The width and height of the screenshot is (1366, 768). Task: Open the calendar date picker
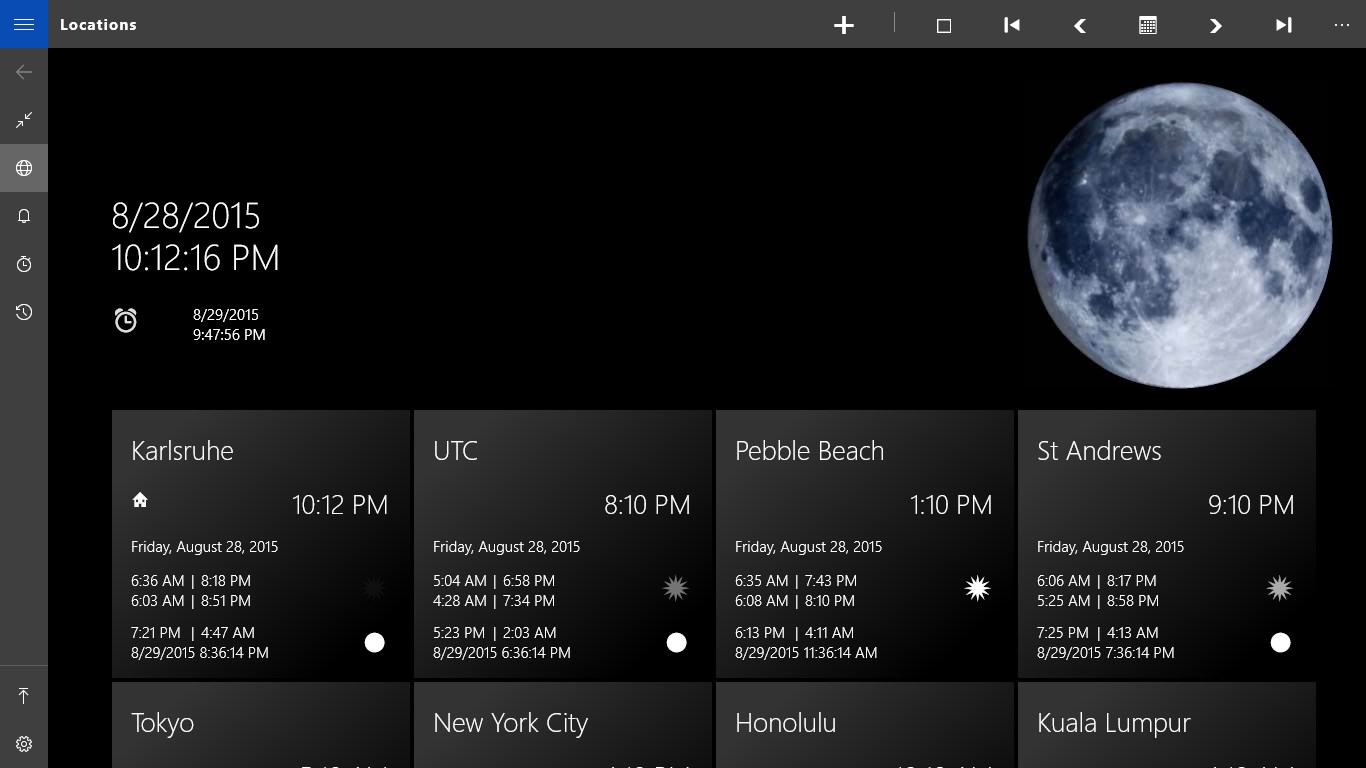(x=1148, y=25)
